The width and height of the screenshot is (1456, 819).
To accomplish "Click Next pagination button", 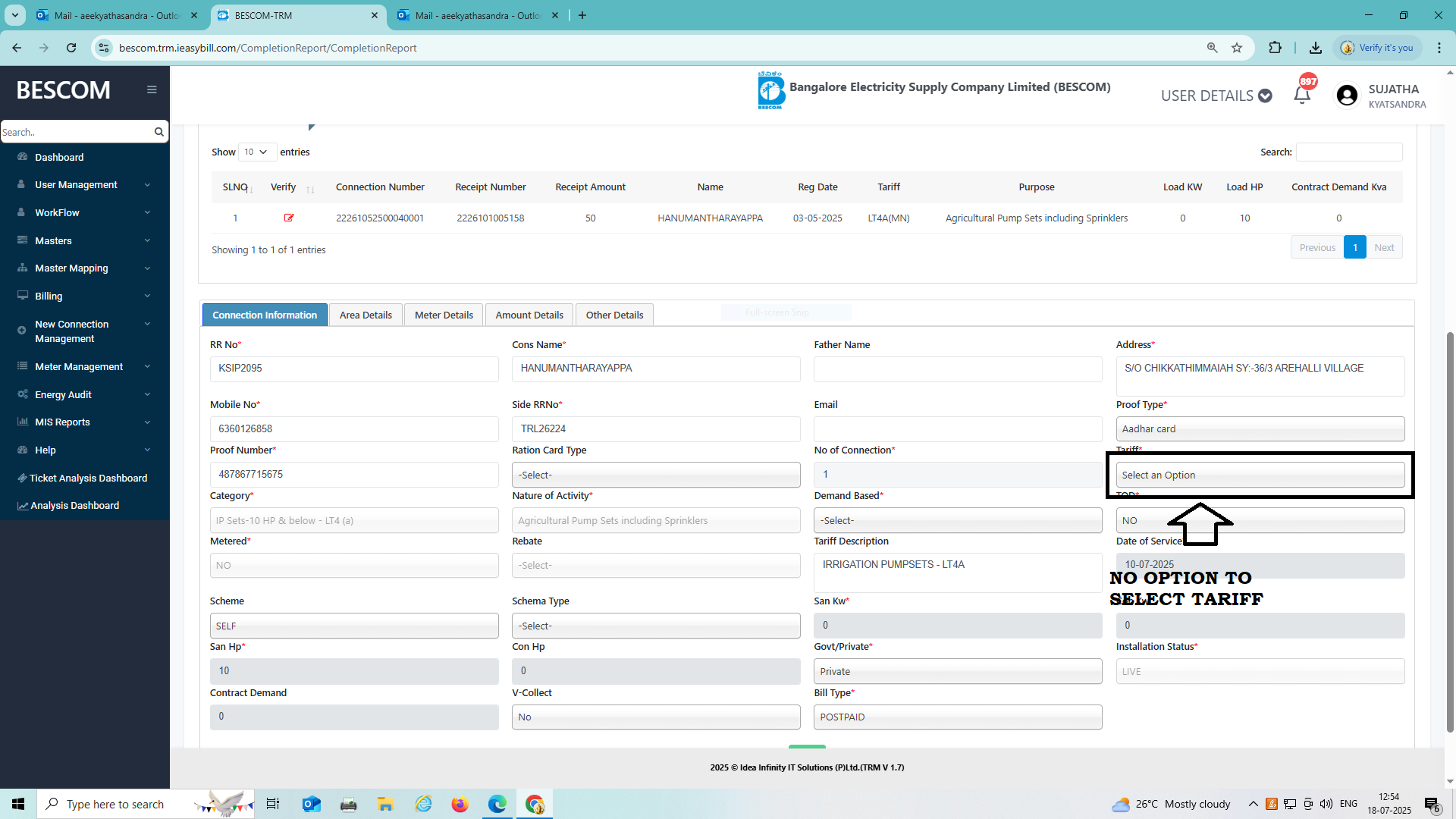I will (1384, 247).
